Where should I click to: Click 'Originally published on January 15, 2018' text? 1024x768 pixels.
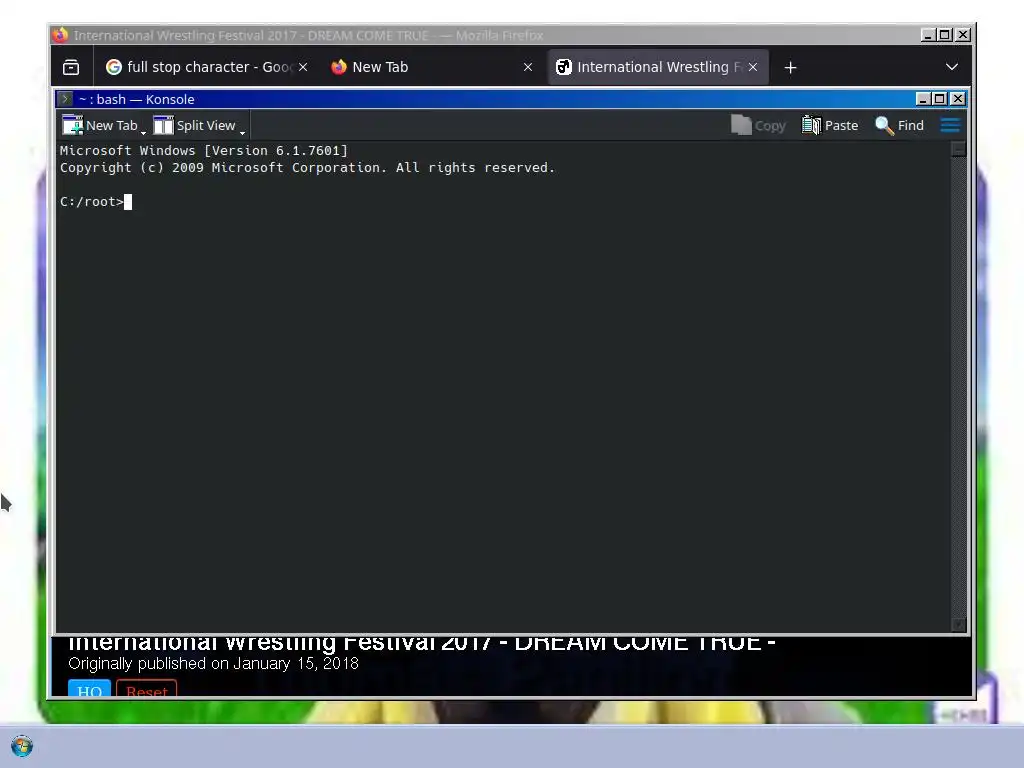point(214,664)
